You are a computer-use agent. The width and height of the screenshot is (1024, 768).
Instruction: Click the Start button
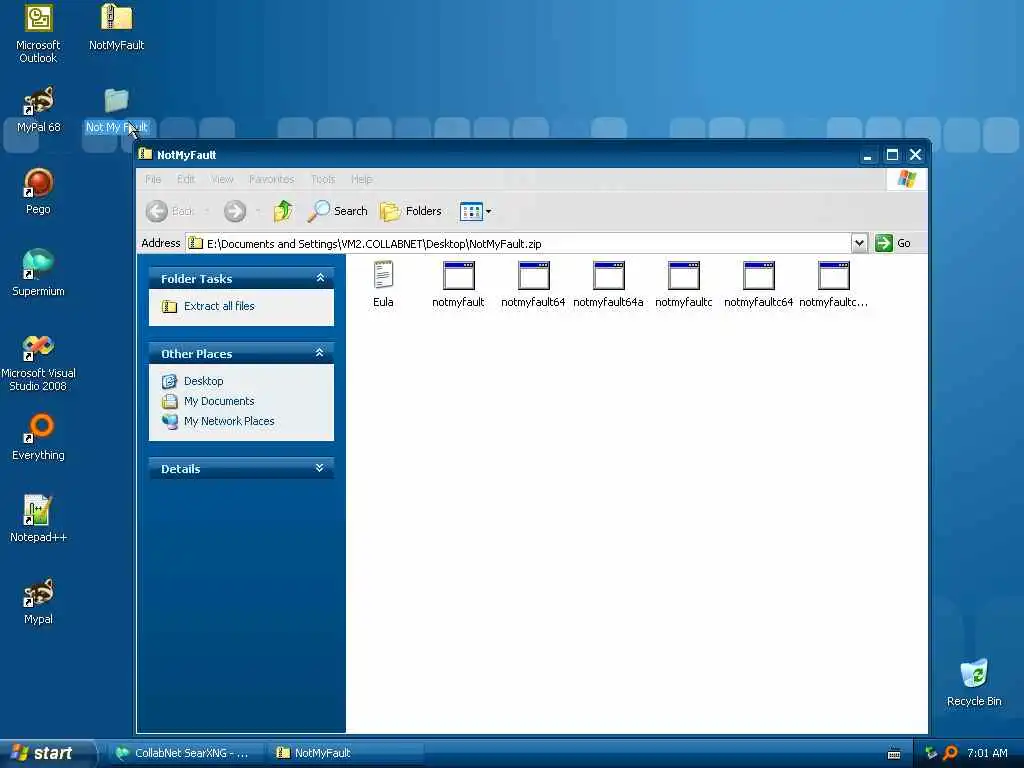(x=47, y=753)
